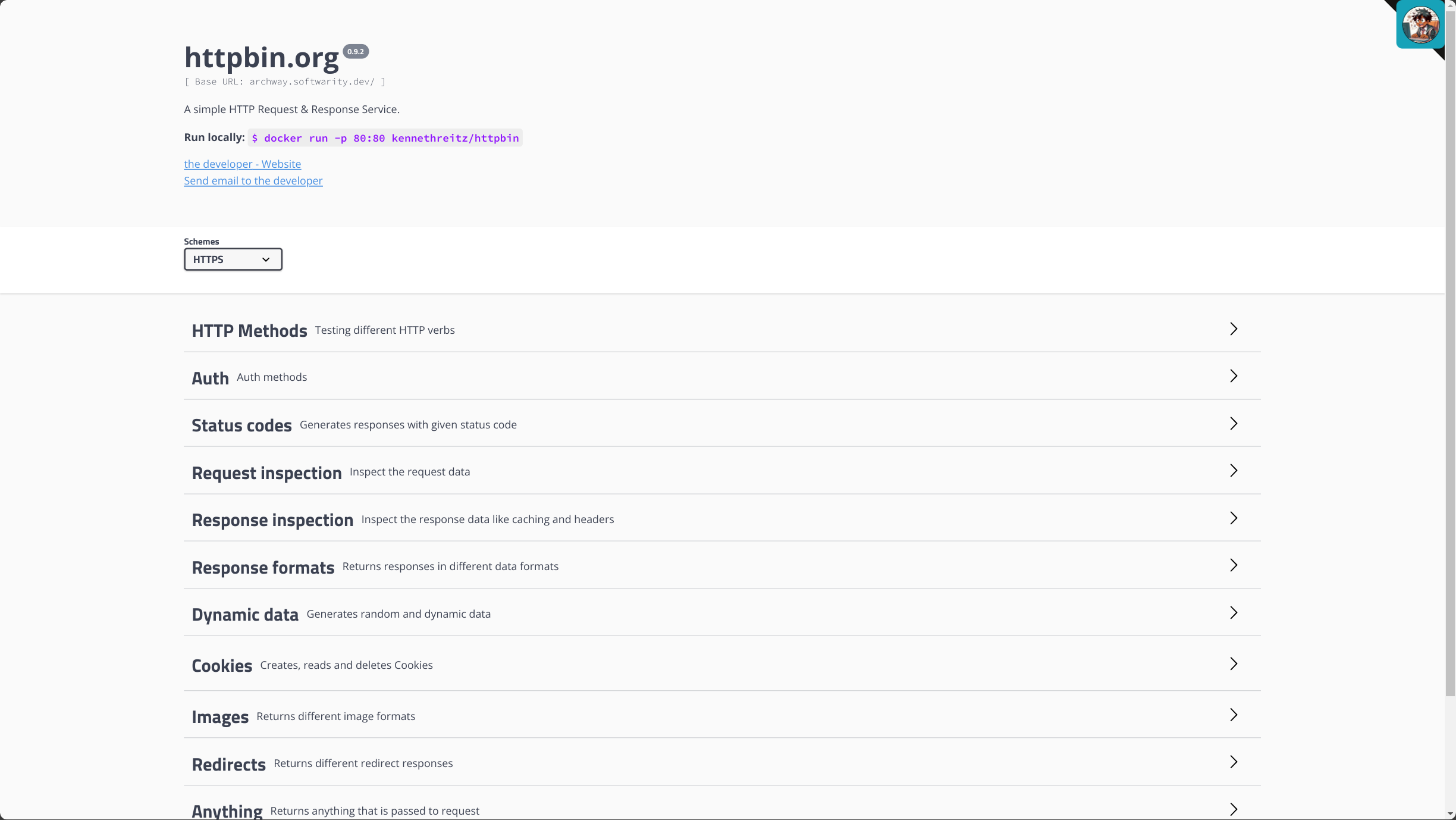Viewport: 1456px width, 820px height.
Task: Click 'Generates random and dynamic data' text
Action: [x=398, y=614]
